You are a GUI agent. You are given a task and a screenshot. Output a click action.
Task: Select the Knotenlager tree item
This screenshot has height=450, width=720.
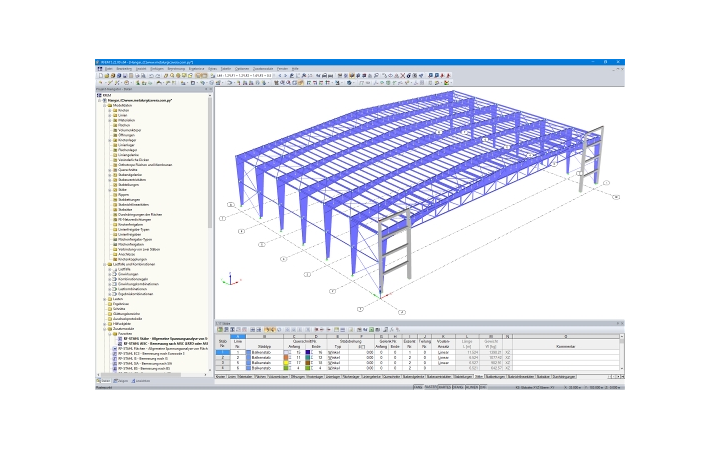coord(126,140)
